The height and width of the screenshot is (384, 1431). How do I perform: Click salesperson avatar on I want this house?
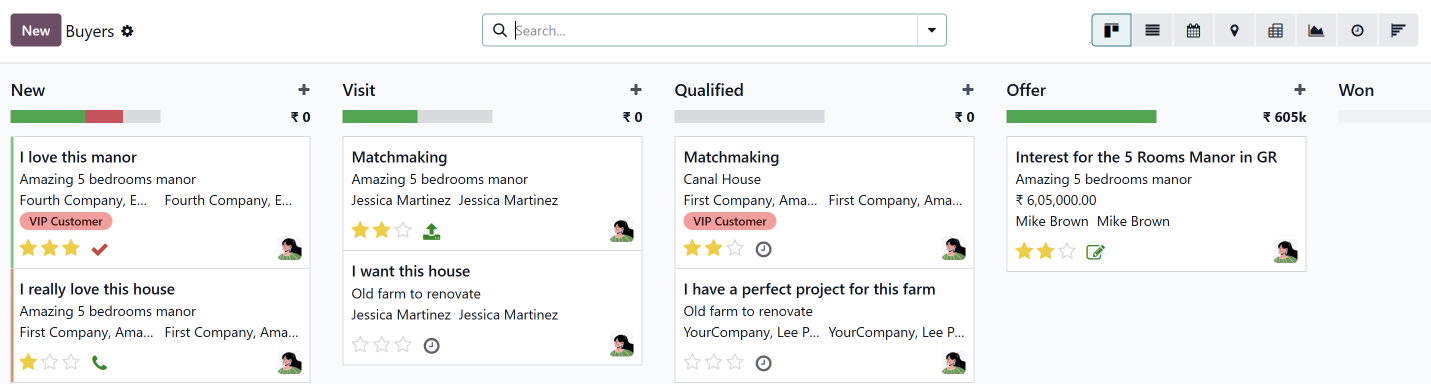point(622,345)
